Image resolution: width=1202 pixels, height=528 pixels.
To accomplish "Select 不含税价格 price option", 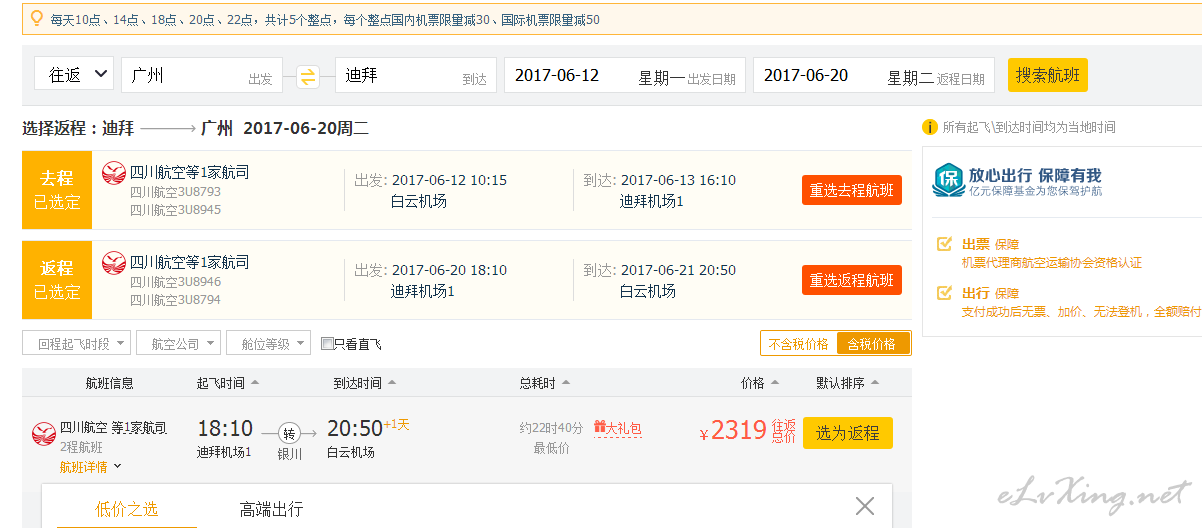I will click(798, 344).
